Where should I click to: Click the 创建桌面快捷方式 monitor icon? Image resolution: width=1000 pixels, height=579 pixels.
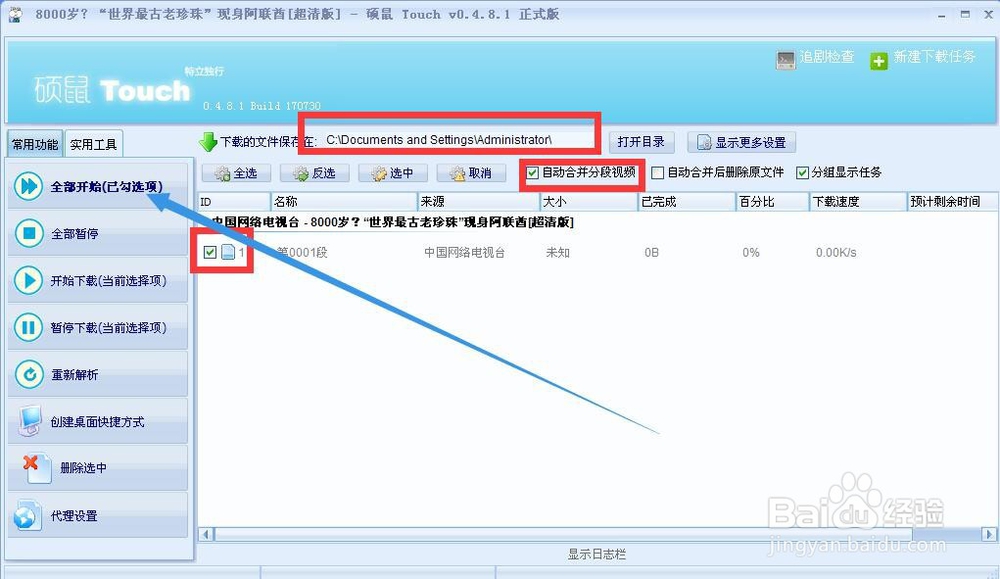click(30, 421)
